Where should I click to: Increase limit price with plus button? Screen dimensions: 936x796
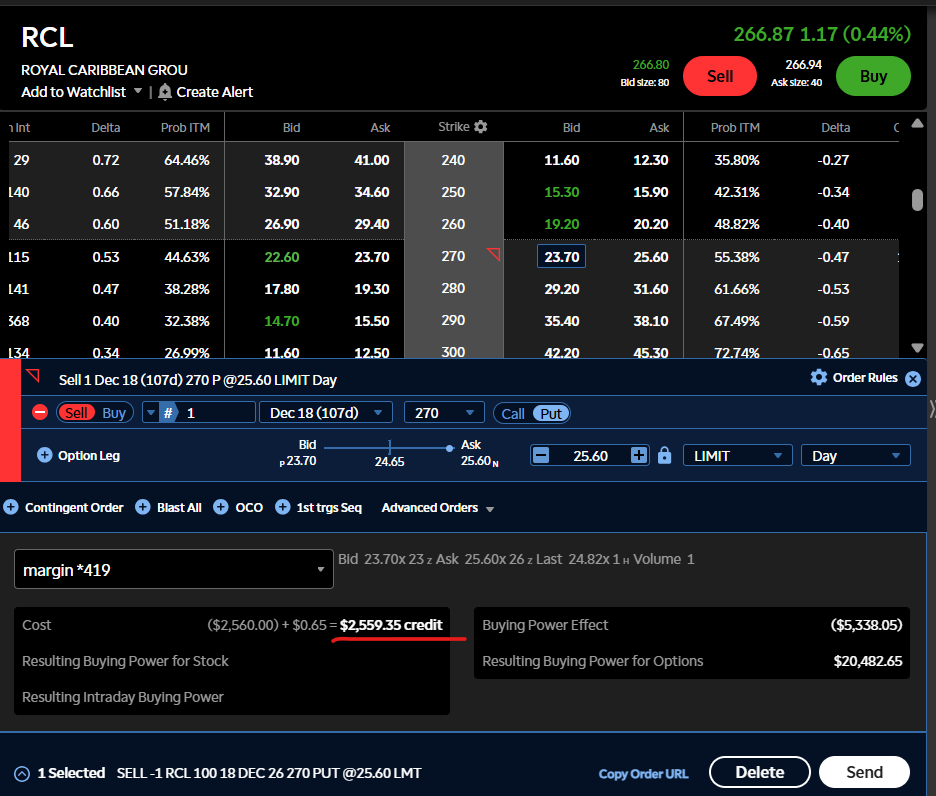639,456
